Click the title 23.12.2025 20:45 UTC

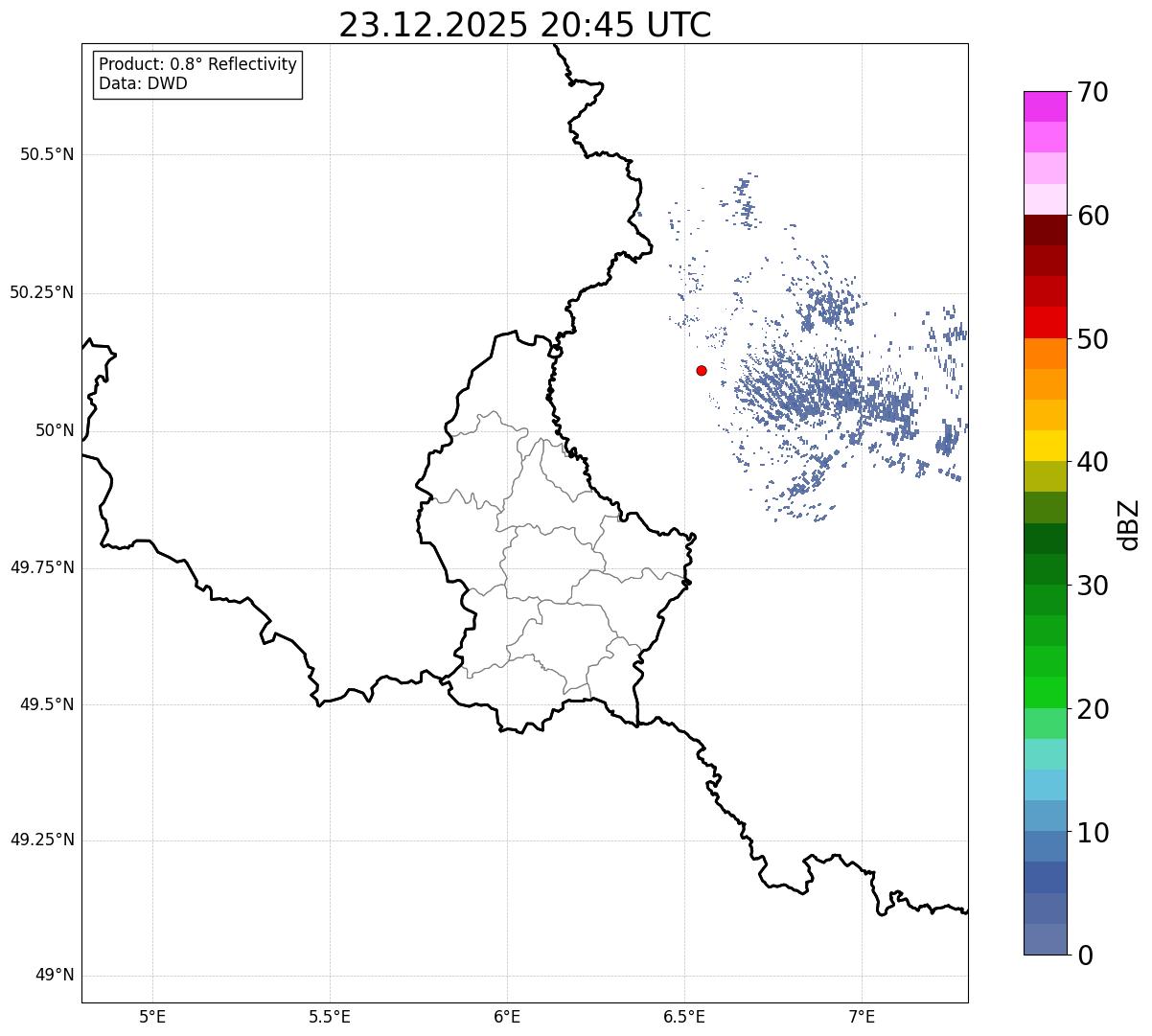(525, 25)
